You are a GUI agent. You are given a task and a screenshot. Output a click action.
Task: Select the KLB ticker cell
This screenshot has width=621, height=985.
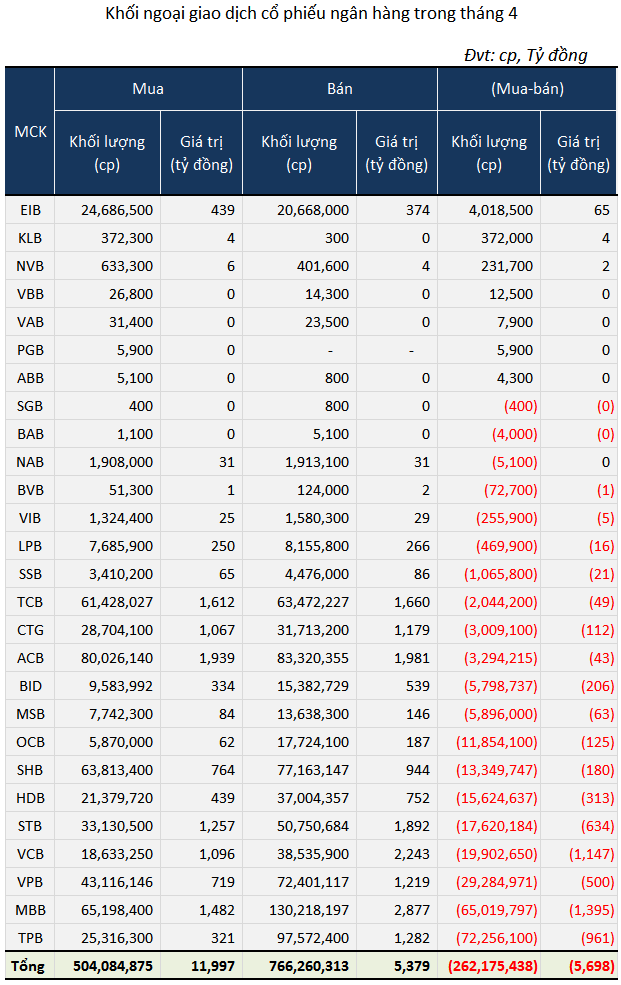click(30, 238)
